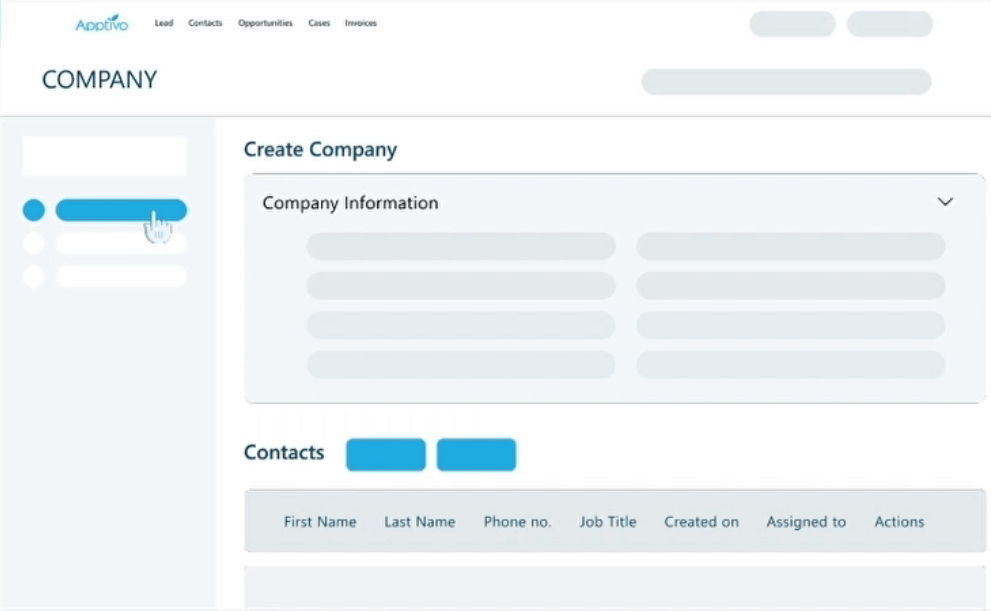Click the second blue button beside Contacts
The height and width of the screenshot is (611, 991).
(476, 454)
